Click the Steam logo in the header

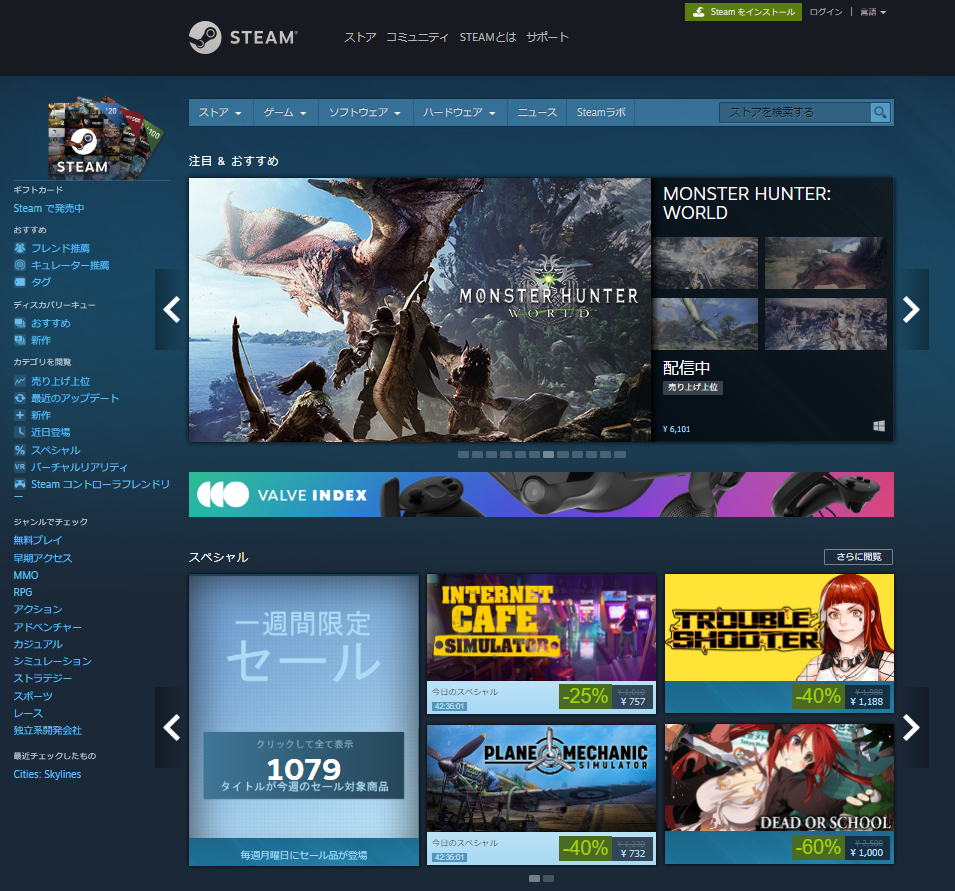(x=243, y=37)
